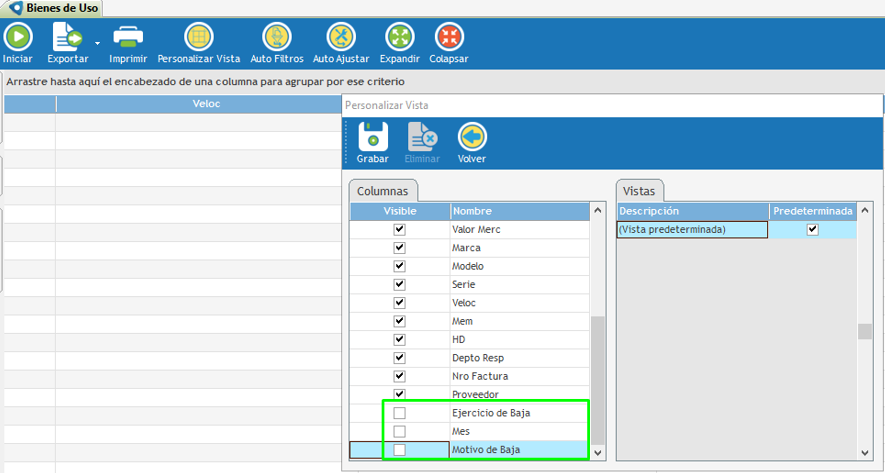Uncheck Visible for Mem

(400, 321)
